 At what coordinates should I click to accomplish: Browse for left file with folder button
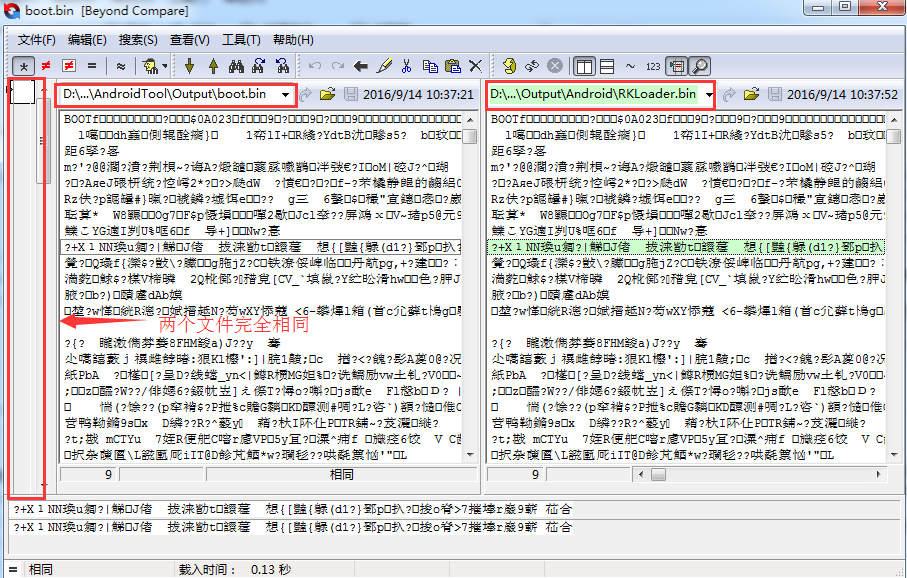pos(327,94)
